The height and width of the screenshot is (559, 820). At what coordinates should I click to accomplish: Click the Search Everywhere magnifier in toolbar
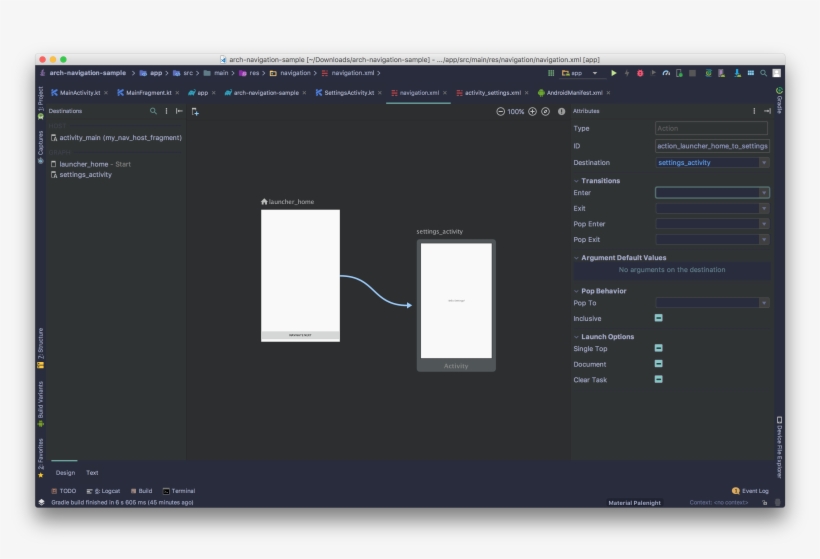(x=764, y=73)
